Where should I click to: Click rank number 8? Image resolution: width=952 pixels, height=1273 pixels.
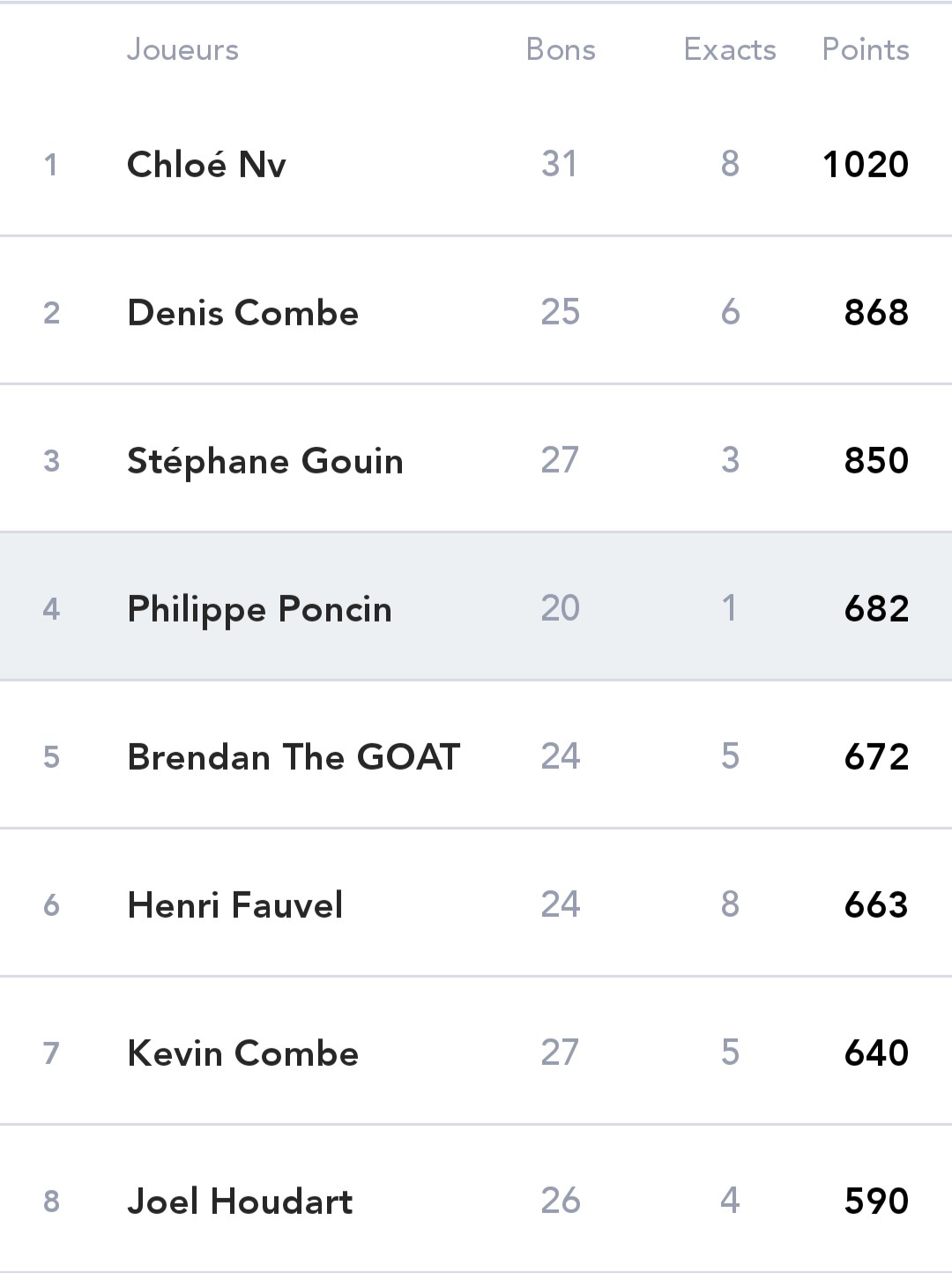(x=51, y=1202)
